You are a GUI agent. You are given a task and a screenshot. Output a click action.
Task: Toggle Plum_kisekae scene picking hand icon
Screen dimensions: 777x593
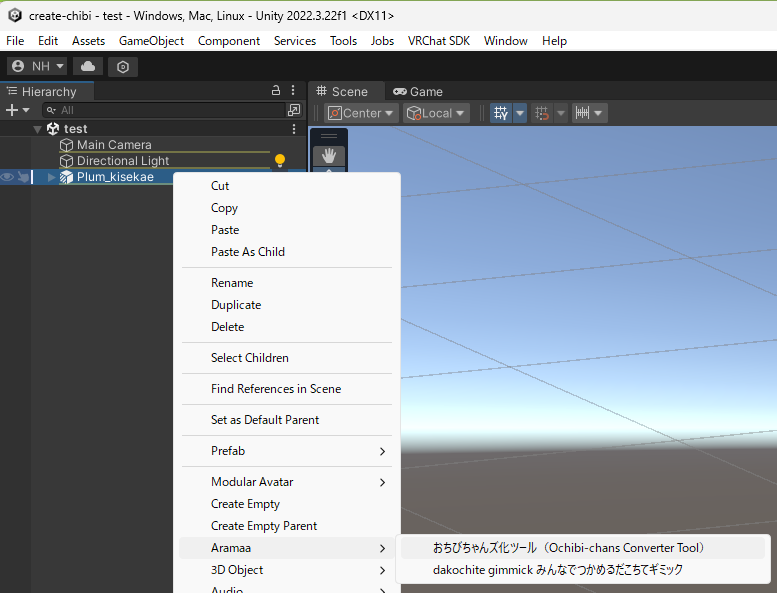(x=23, y=177)
